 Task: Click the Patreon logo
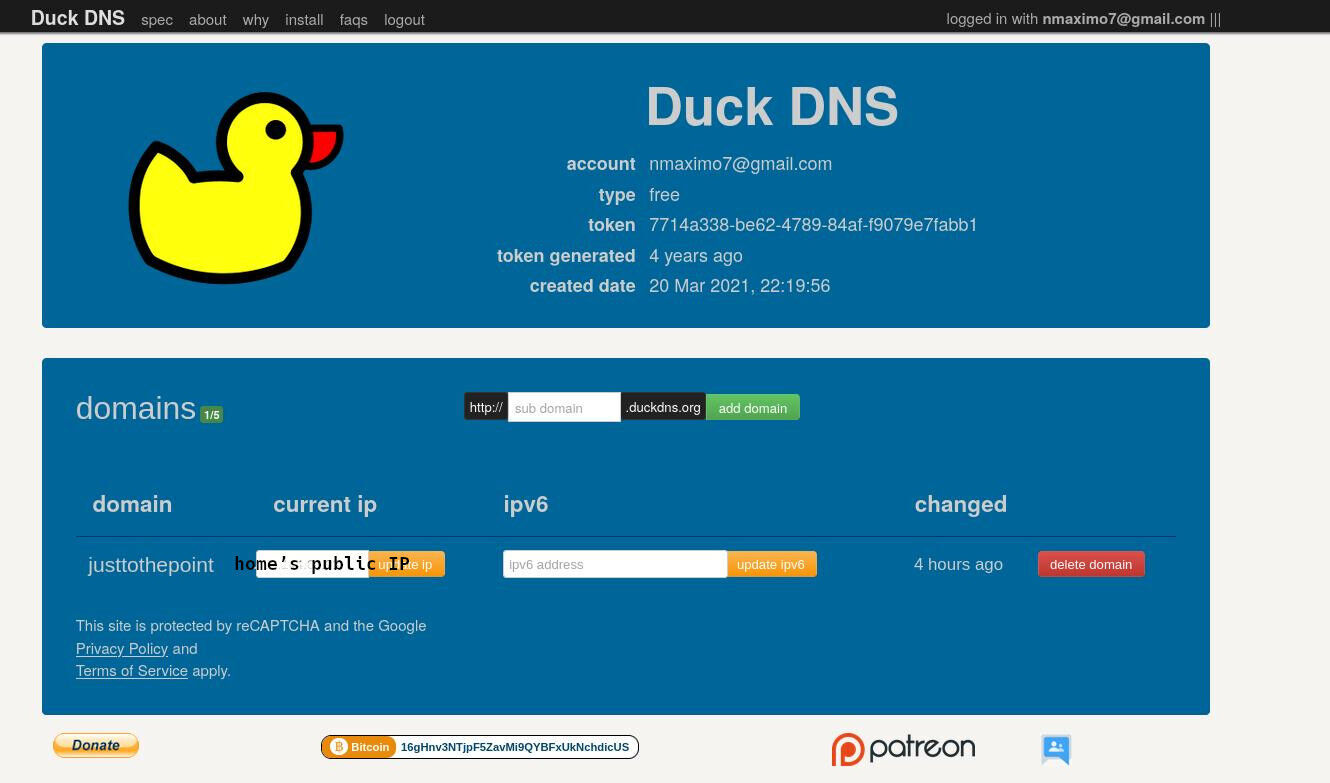tap(903, 749)
